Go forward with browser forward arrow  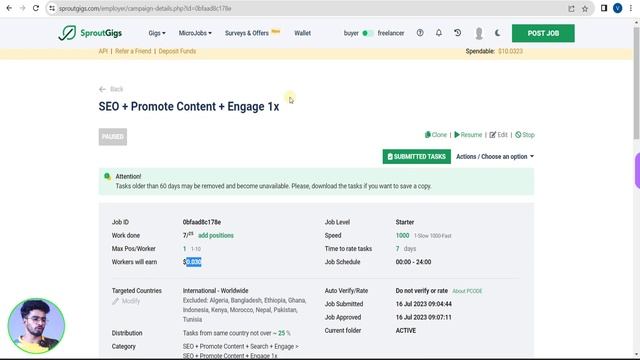pos(22,8)
